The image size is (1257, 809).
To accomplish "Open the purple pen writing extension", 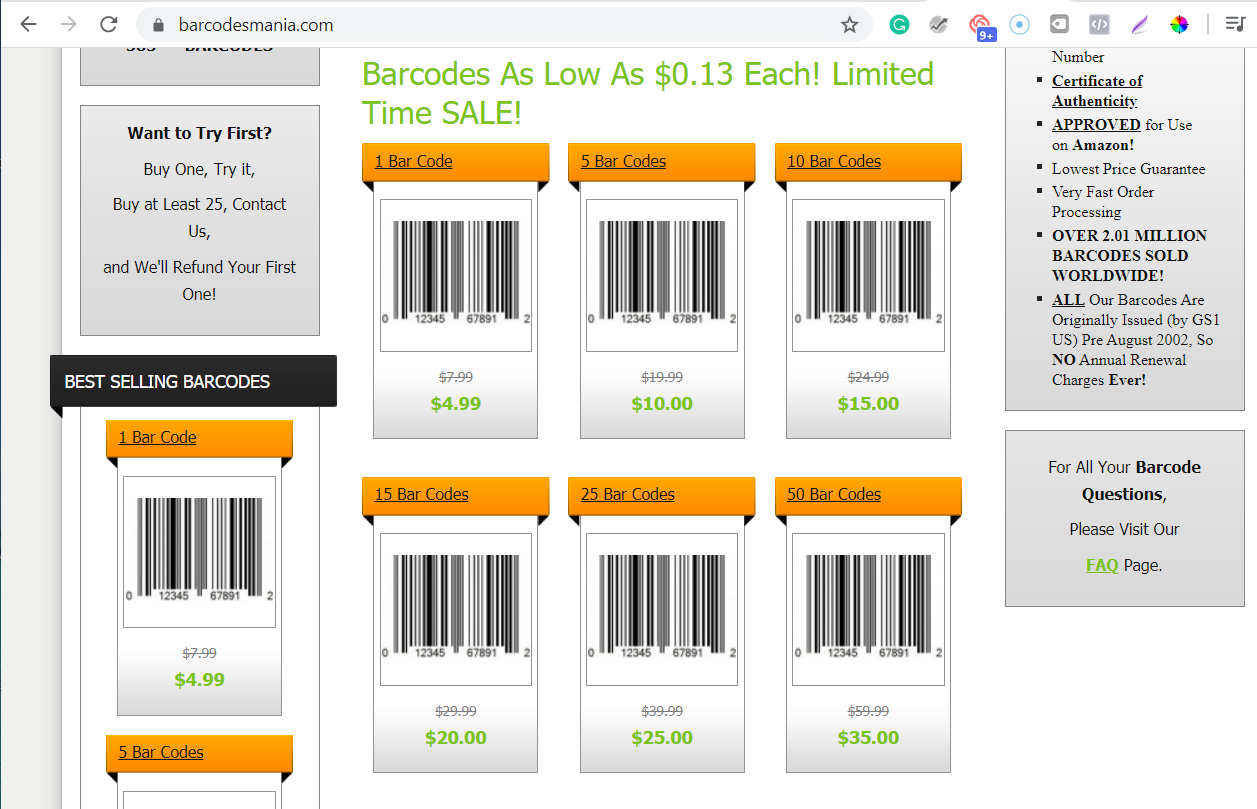I will (x=1139, y=23).
